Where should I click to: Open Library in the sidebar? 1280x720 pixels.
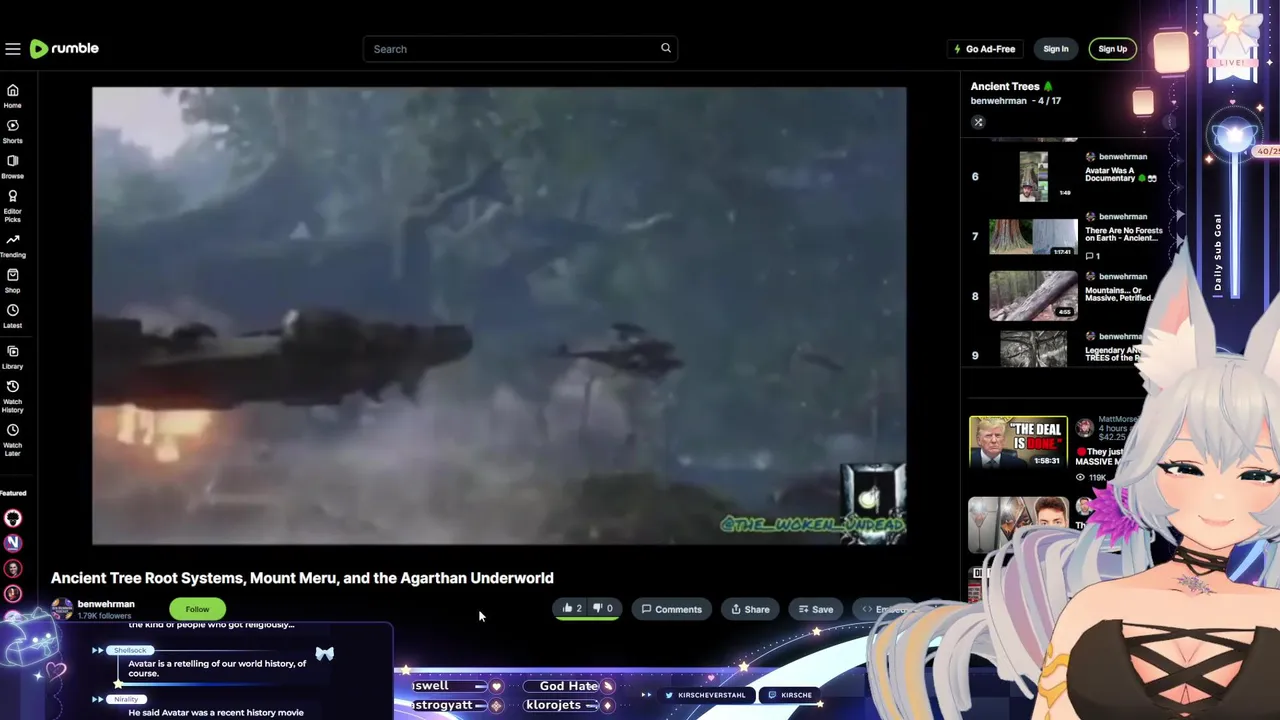(x=13, y=357)
